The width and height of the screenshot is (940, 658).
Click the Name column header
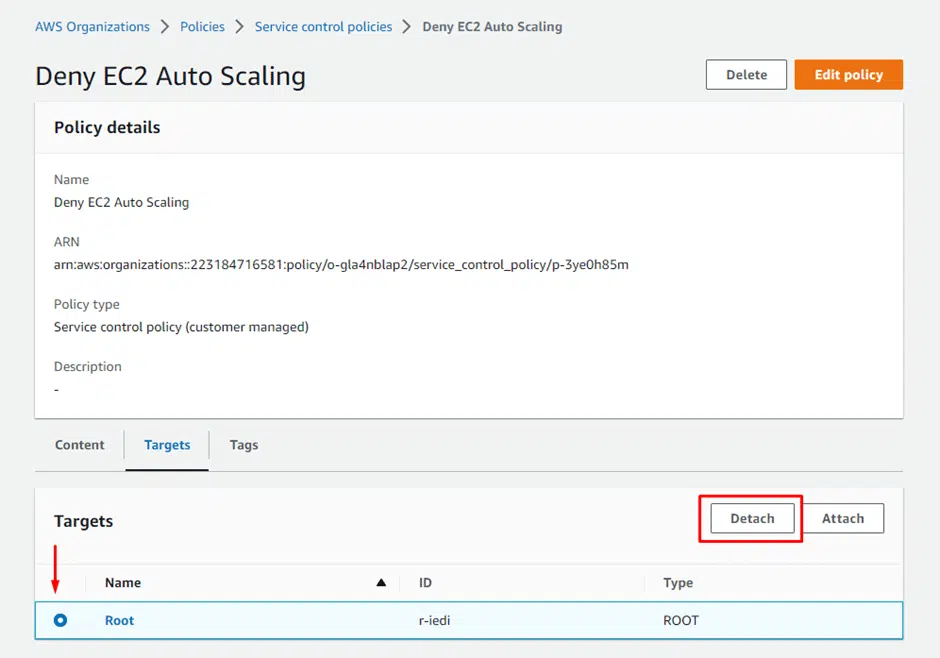tap(123, 582)
